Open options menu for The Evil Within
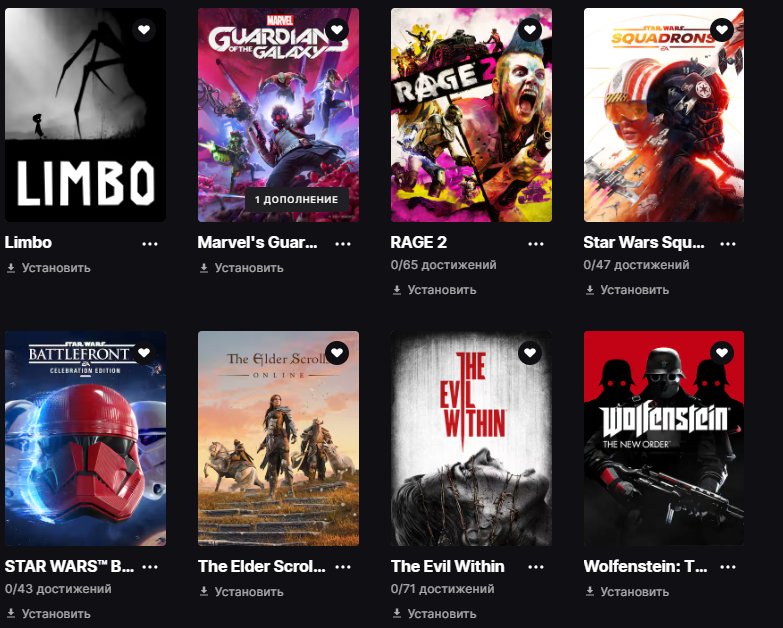 tap(535, 567)
